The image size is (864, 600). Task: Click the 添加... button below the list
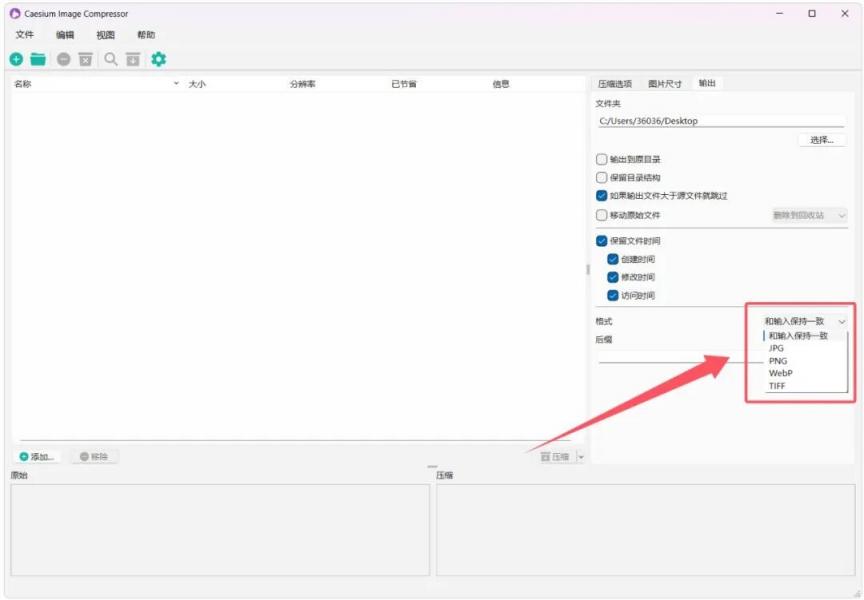coord(39,457)
